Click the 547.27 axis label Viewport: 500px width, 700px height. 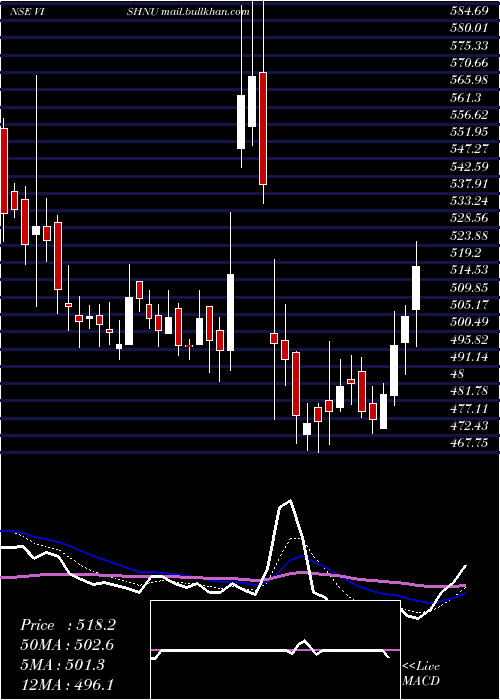pyautogui.click(x=468, y=149)
